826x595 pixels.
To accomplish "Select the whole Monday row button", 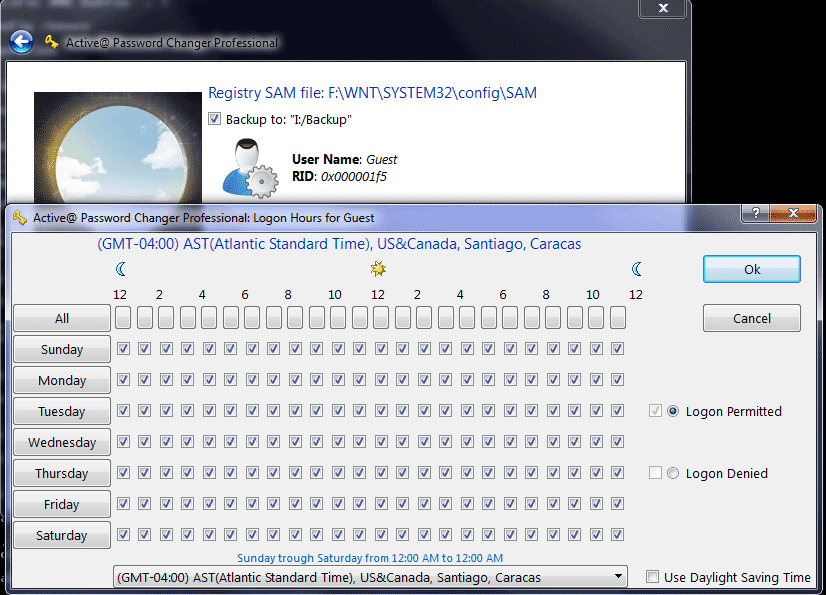I will 62,380.
